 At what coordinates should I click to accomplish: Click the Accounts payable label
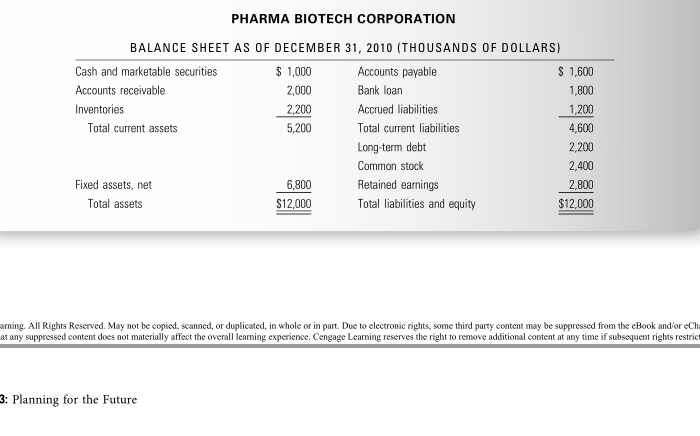(397, 72)
